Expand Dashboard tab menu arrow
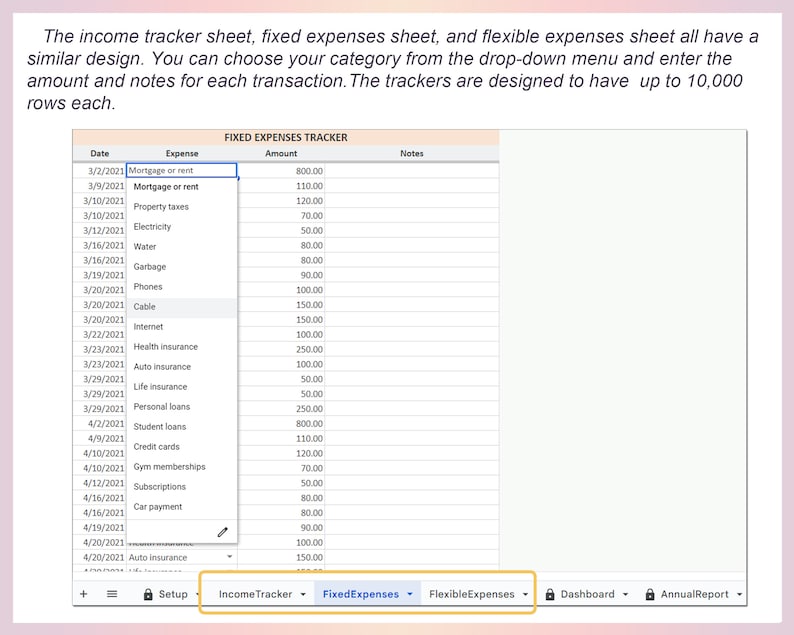Viewport: 794px width, 635px height. pyautogui.click(x=625, y=594)
